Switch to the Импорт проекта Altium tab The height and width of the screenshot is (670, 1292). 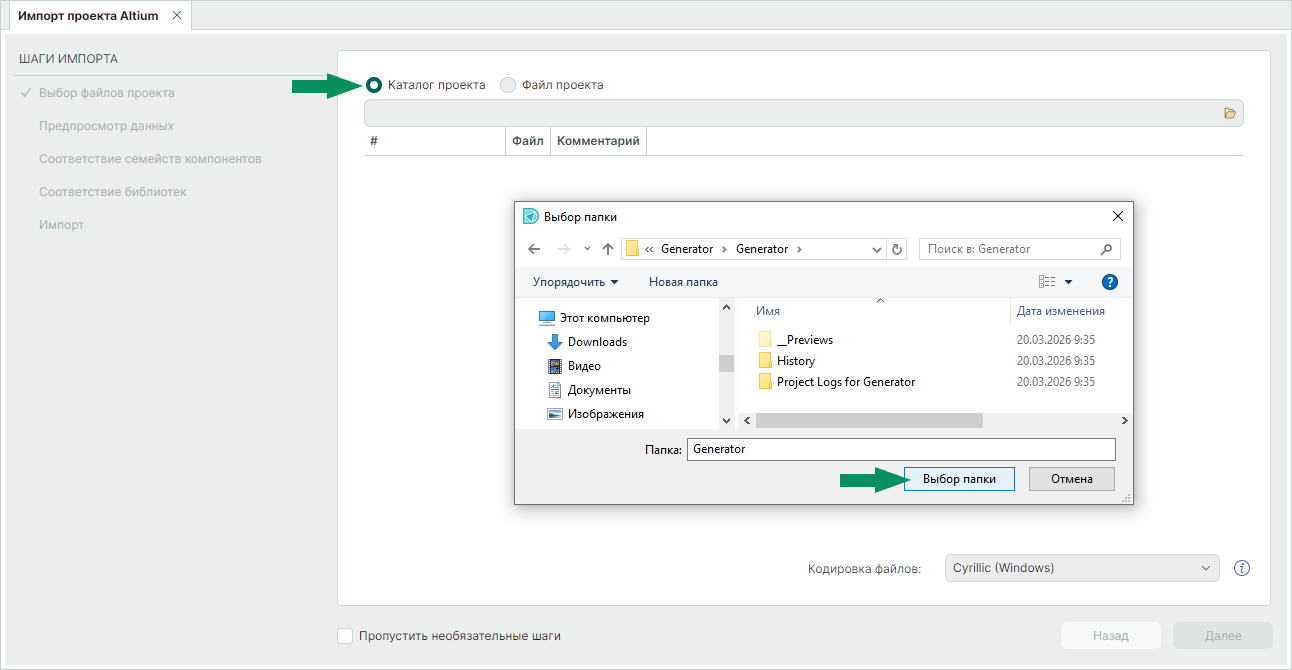coord(88,16)
